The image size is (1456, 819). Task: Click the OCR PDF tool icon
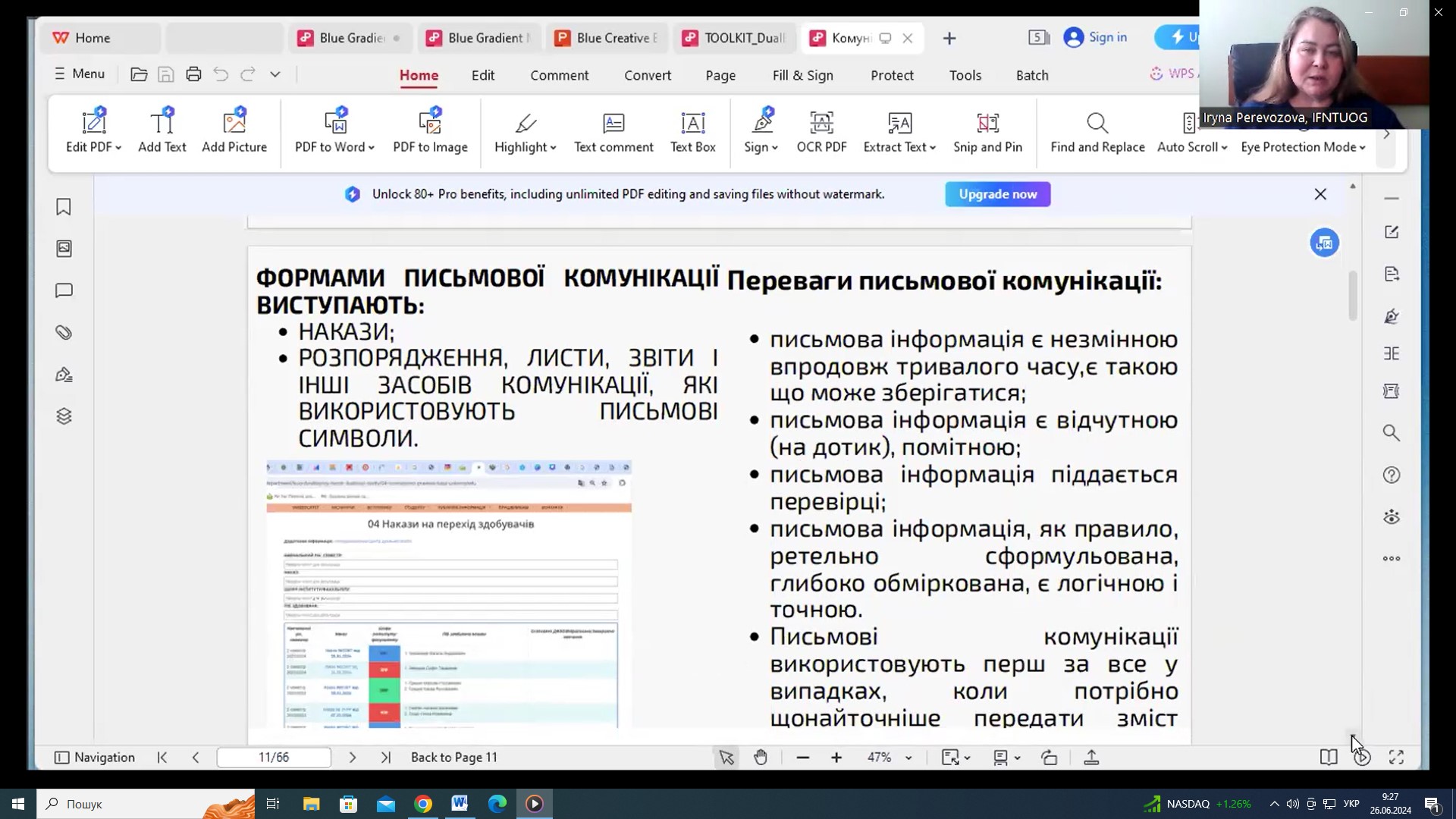[821, 123]
